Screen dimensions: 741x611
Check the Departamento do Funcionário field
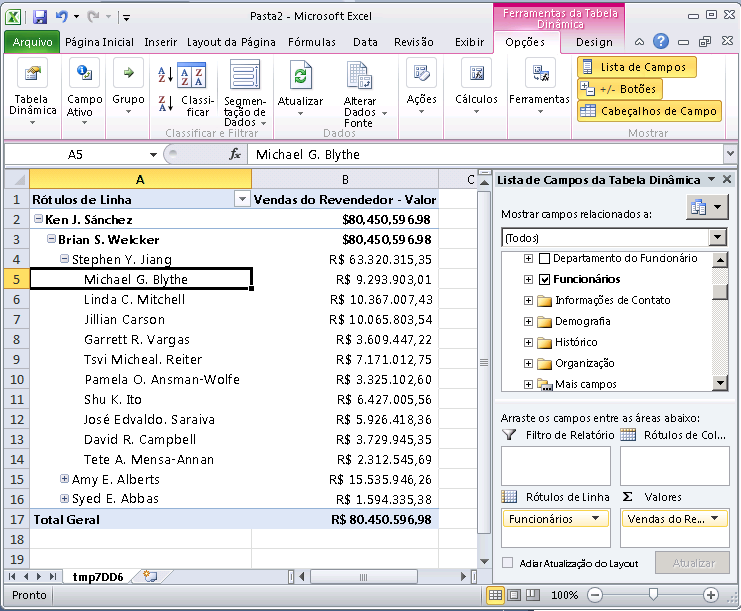tap(543, 258)
